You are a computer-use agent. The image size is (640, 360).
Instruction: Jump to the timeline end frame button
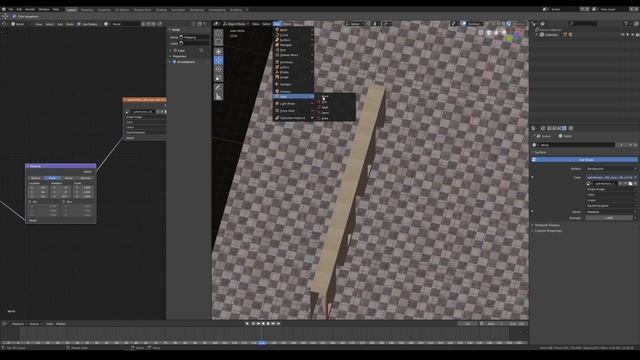pyautogui.click(x=278, y=324)
